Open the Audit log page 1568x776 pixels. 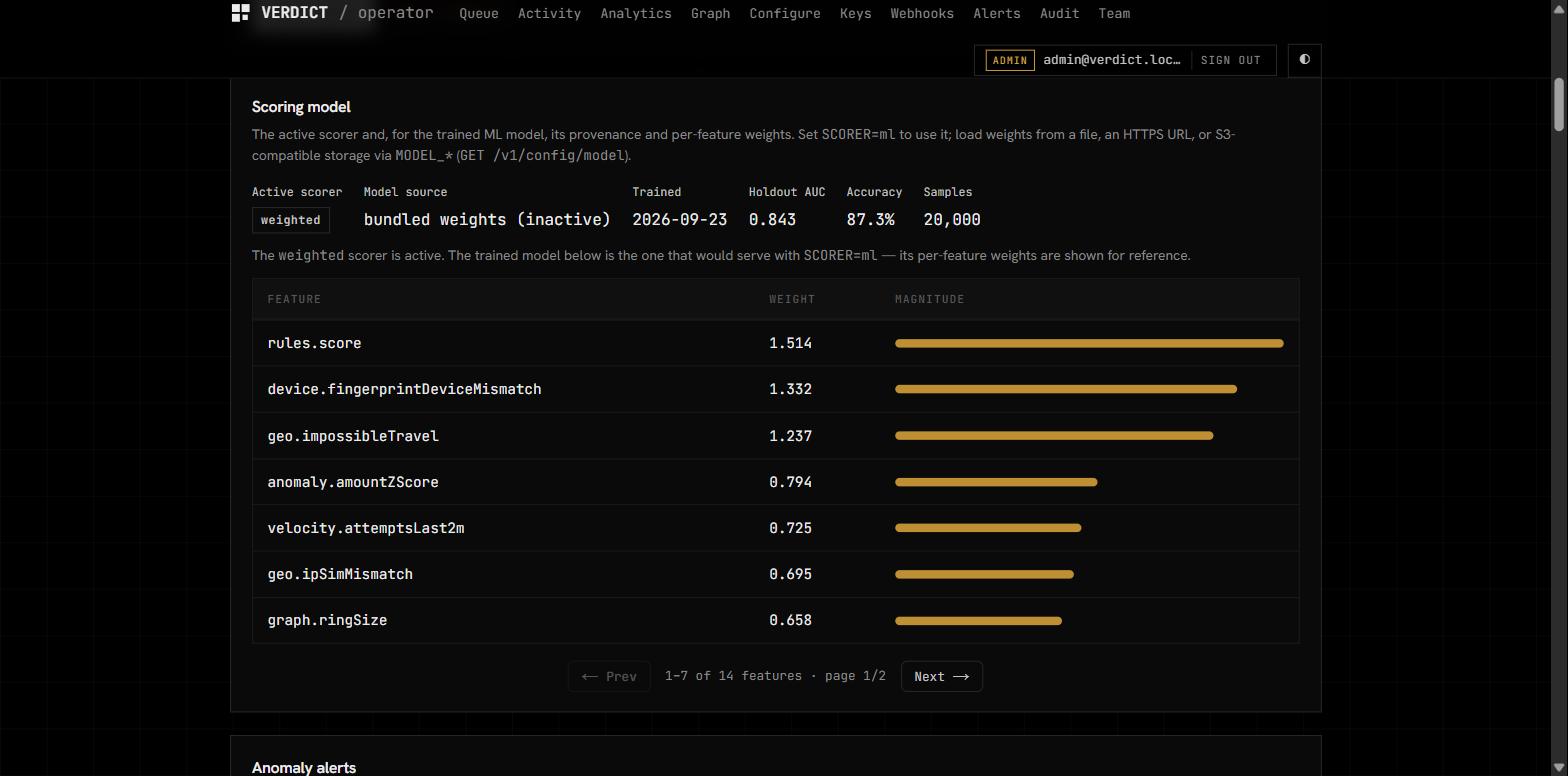(x=1059, y=14)
